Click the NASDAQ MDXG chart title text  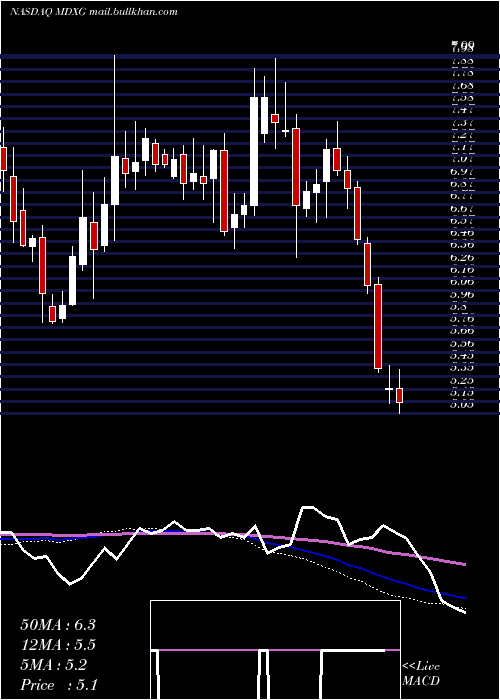click(94, 12)
